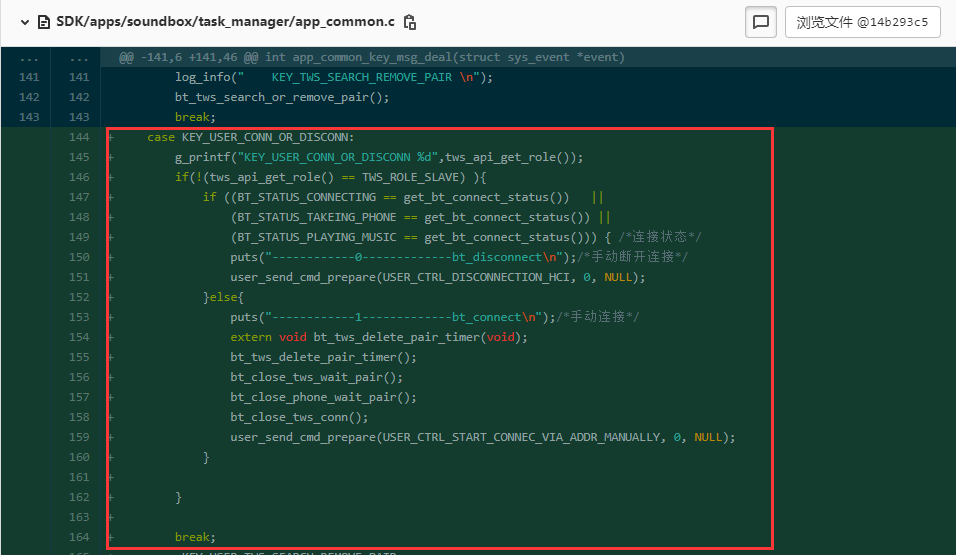Click the bt_close_tws_conn(); line
This screenshot has width=956, height=555.
tap(299, 418)
